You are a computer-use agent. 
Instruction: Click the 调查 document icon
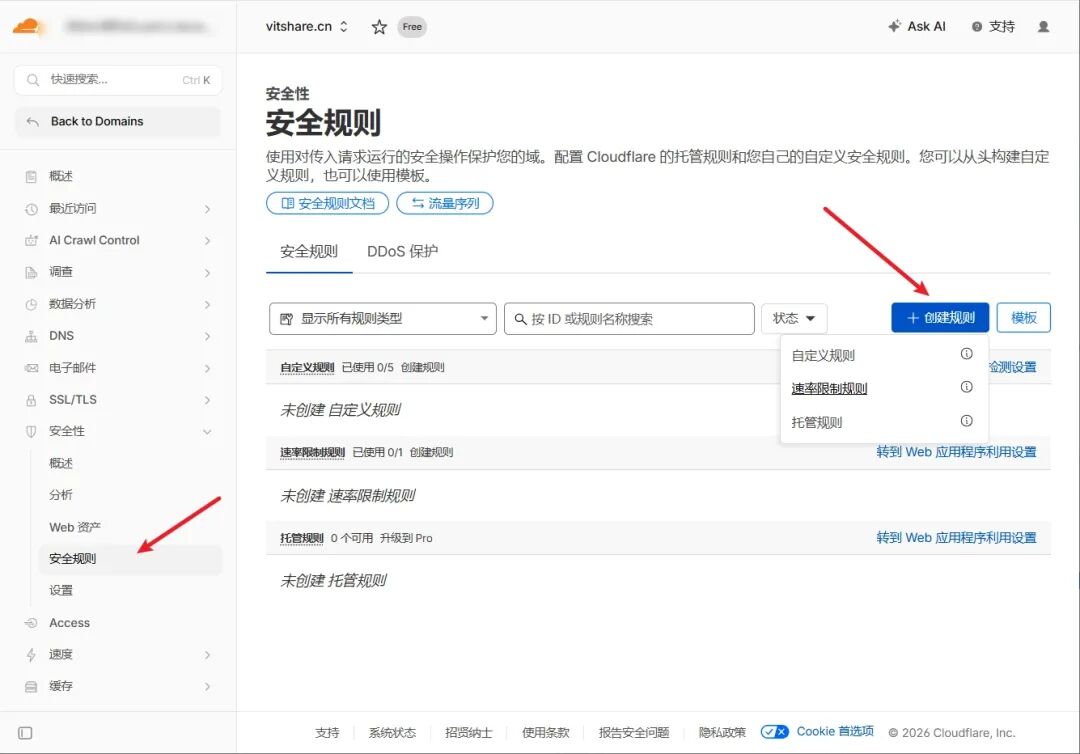pos(31,273)
